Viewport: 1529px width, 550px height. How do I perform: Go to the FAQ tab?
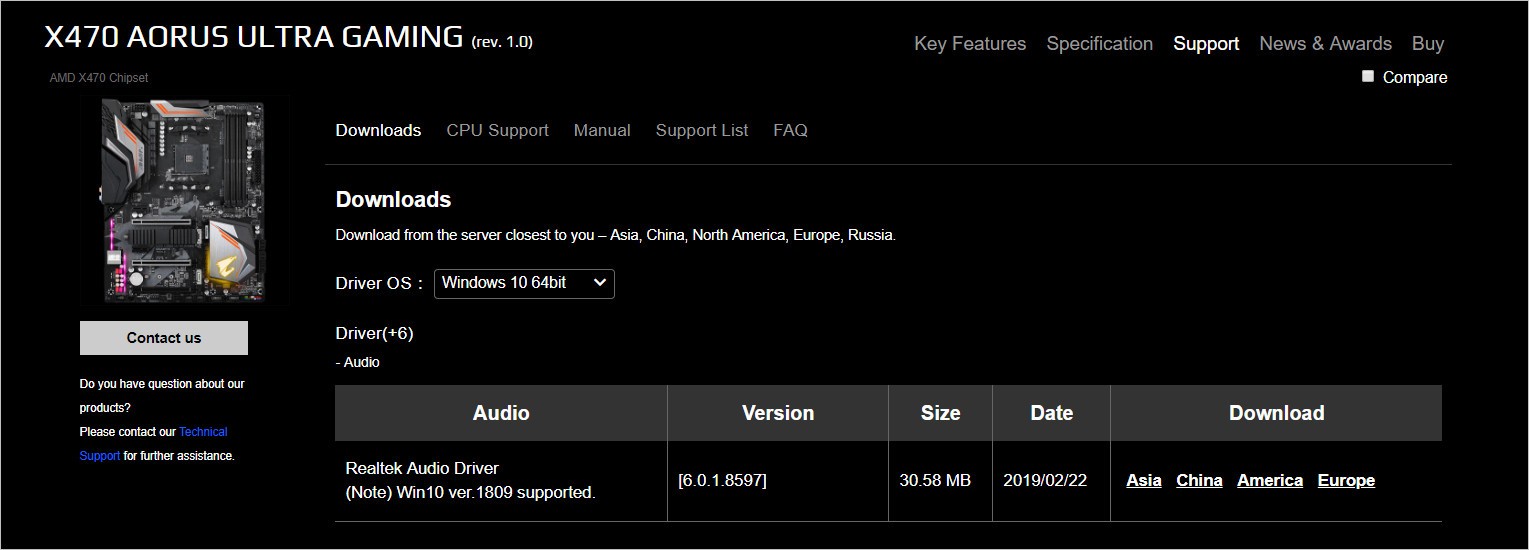click(790, 130)
